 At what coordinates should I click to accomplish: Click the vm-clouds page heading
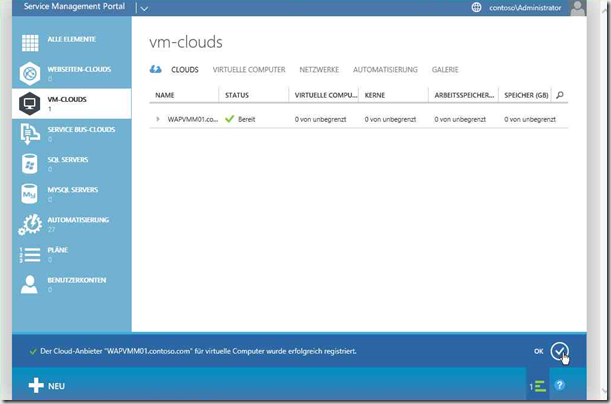[x=185, y=42]
